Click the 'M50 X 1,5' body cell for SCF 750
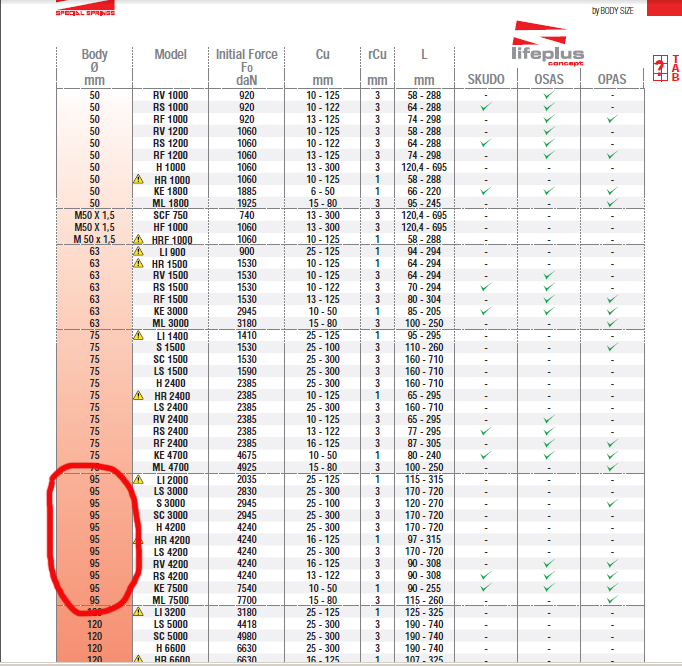The width and height of the screenshot is (682, 666). pyautogui.click(x=95, y=215)
